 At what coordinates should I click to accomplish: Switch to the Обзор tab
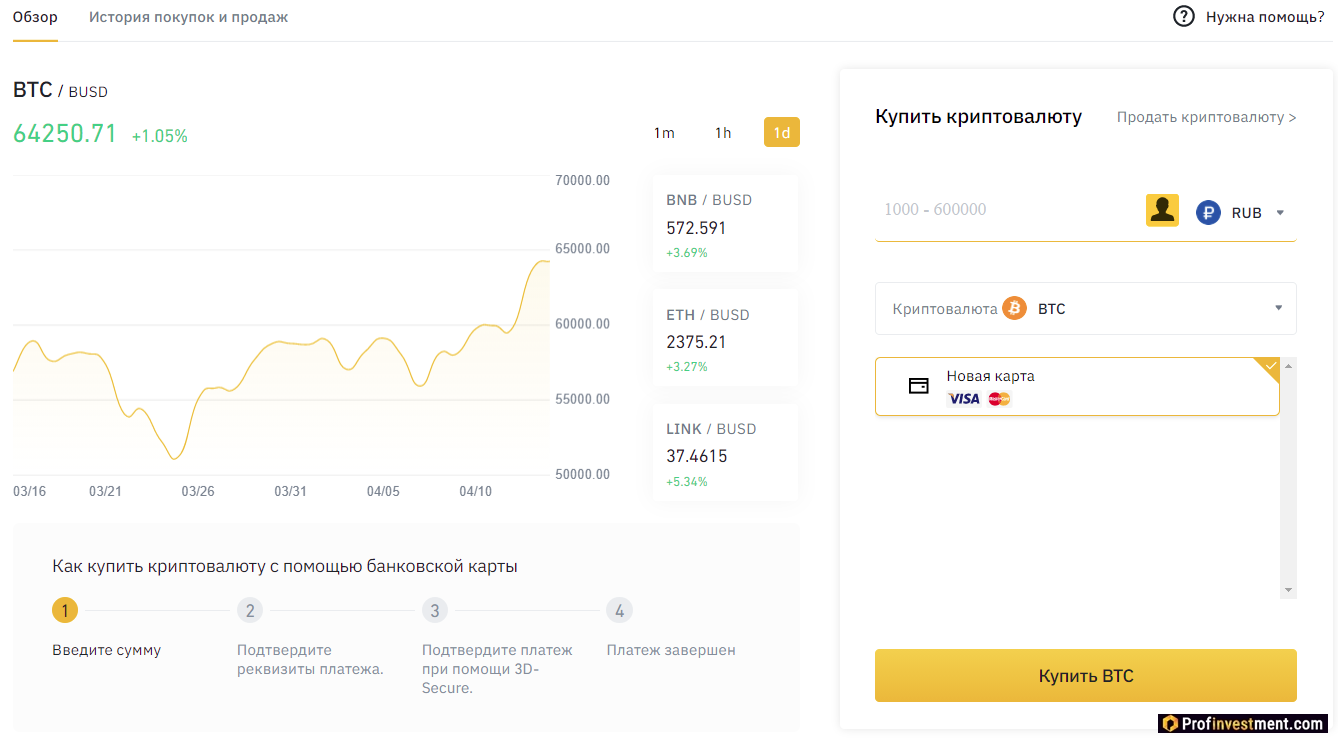(35, 17)
